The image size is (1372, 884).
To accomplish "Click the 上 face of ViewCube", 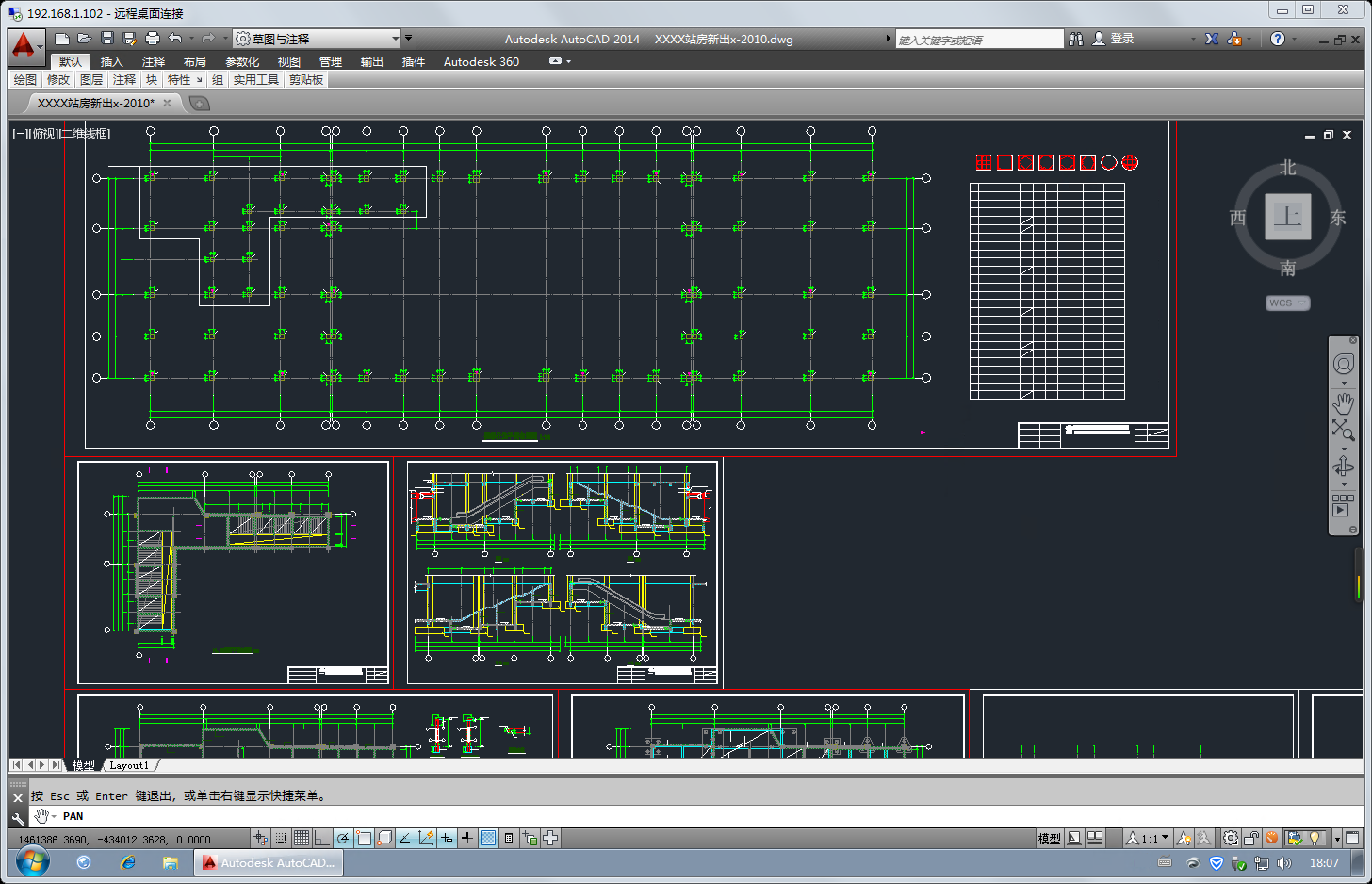I will pyautogui.click(x=1288, y=217).
